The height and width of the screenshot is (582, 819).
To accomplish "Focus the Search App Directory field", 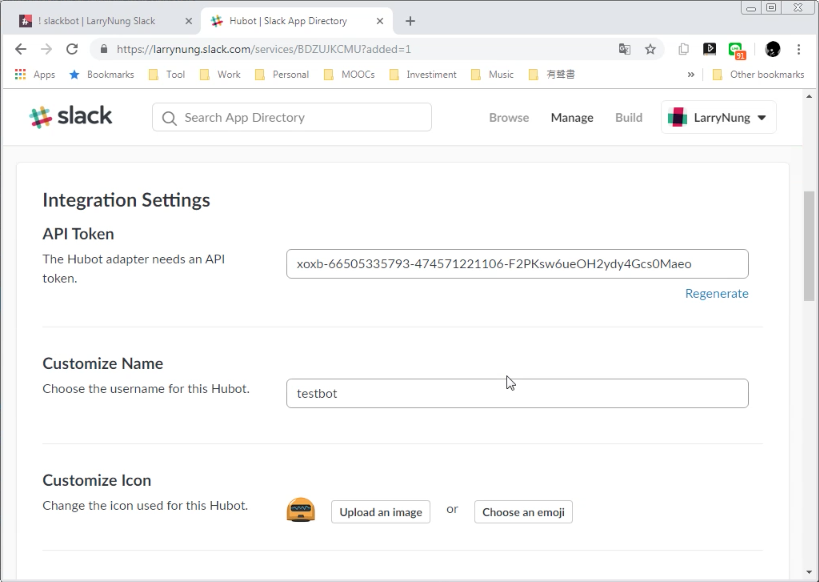I will pyautogui.click(x=292, y=118).
